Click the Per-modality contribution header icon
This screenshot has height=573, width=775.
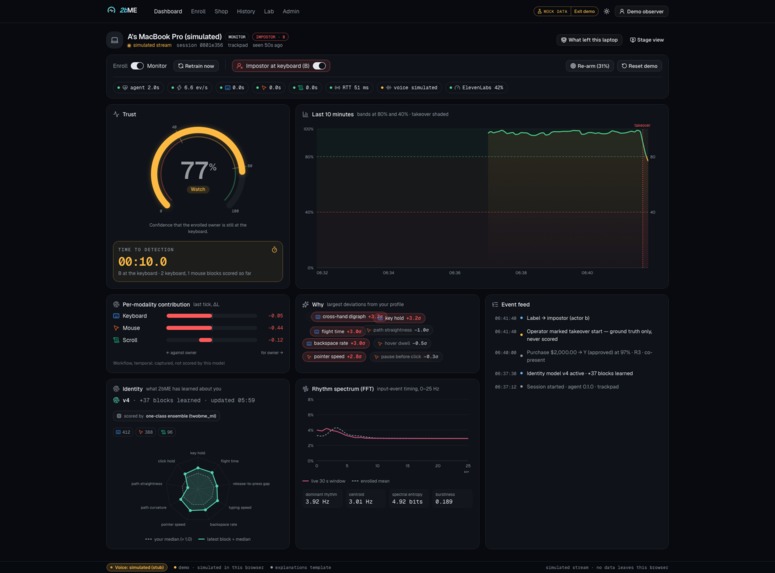116,305
